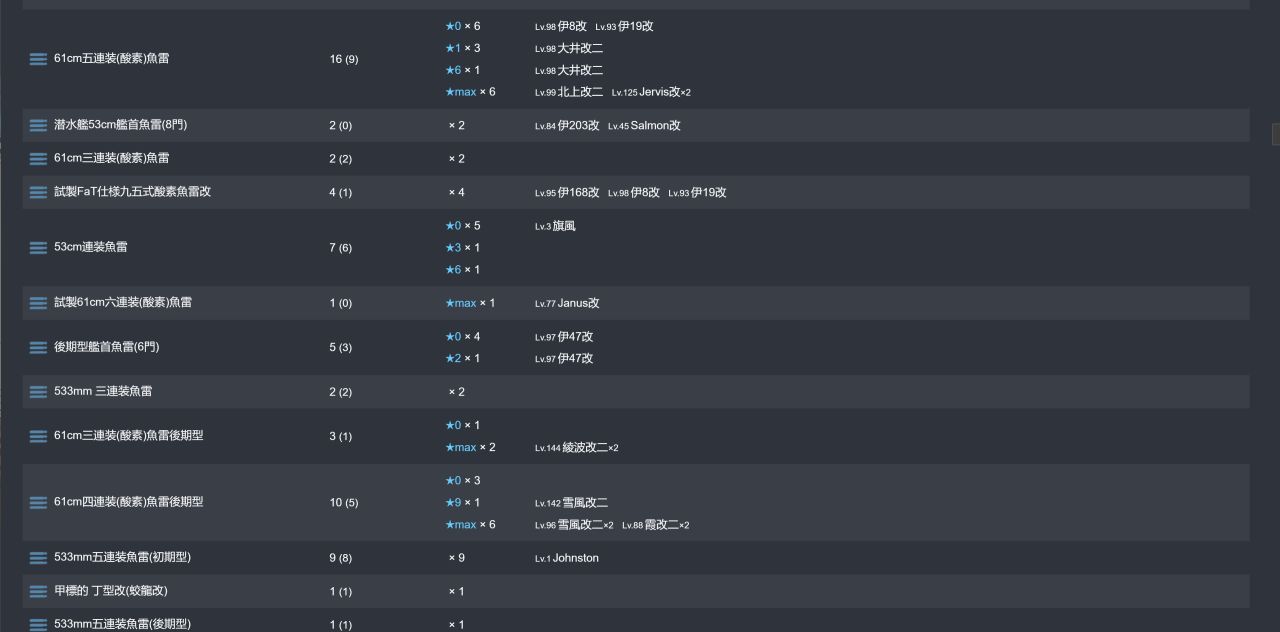The width and height of the screenshot is (1280, 632).
Task: Click list icon beside 試製FaT仕様九五式酸素魚雷改
Action: [x=38, y=192]
